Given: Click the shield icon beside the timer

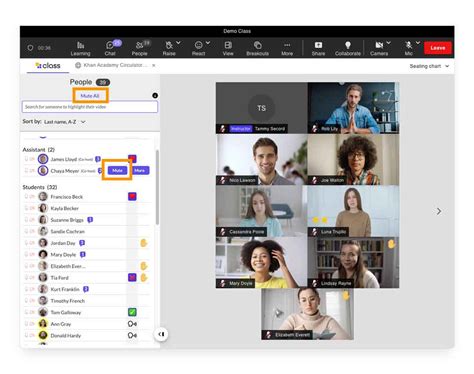Looking at the screenshot, I should coord(30,48).
